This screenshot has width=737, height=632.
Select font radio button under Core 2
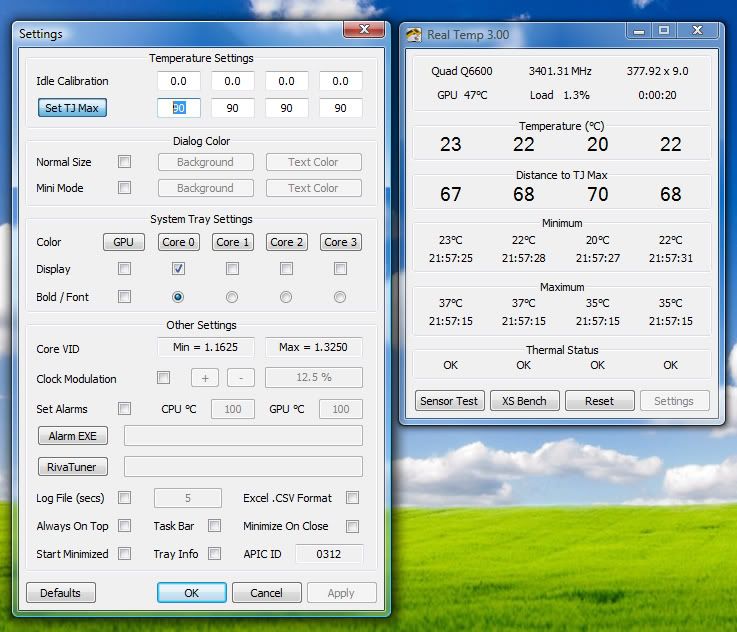pos(286,297)
